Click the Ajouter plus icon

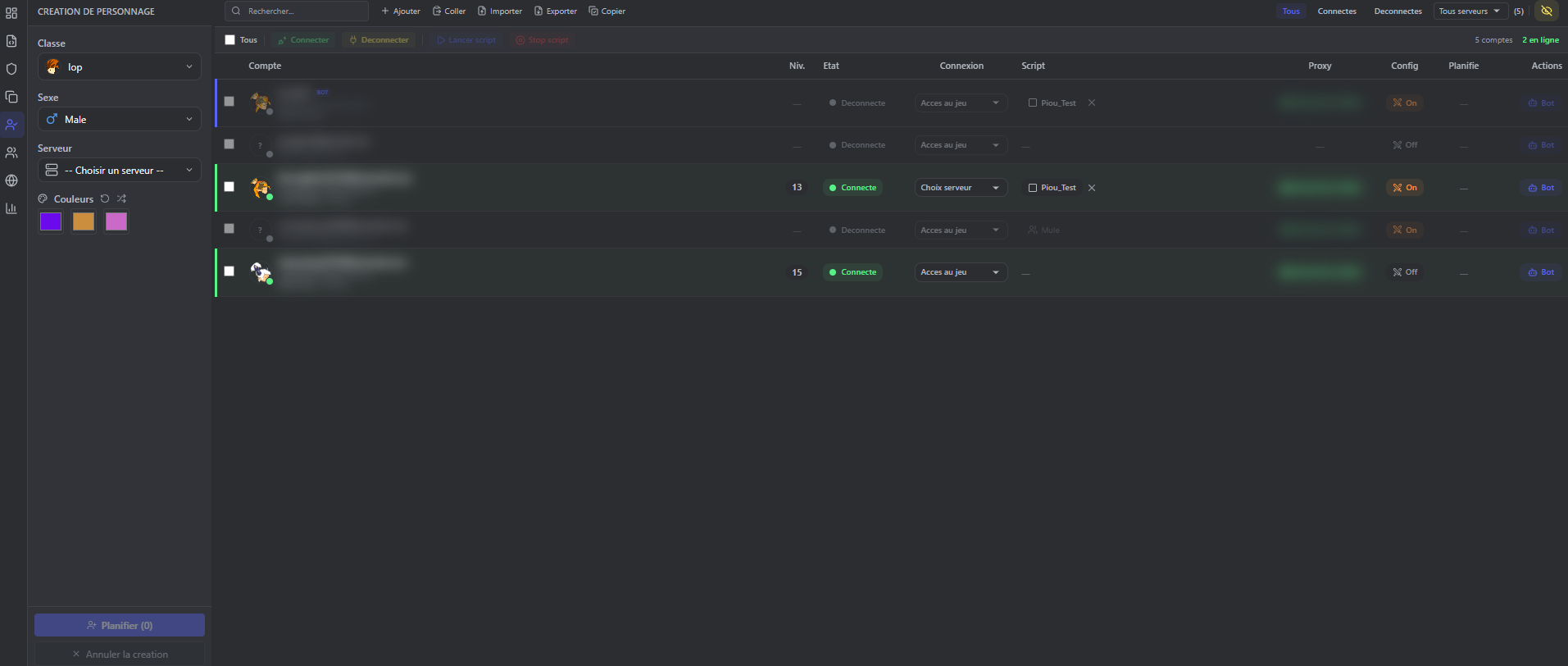[x=385, y=11]
